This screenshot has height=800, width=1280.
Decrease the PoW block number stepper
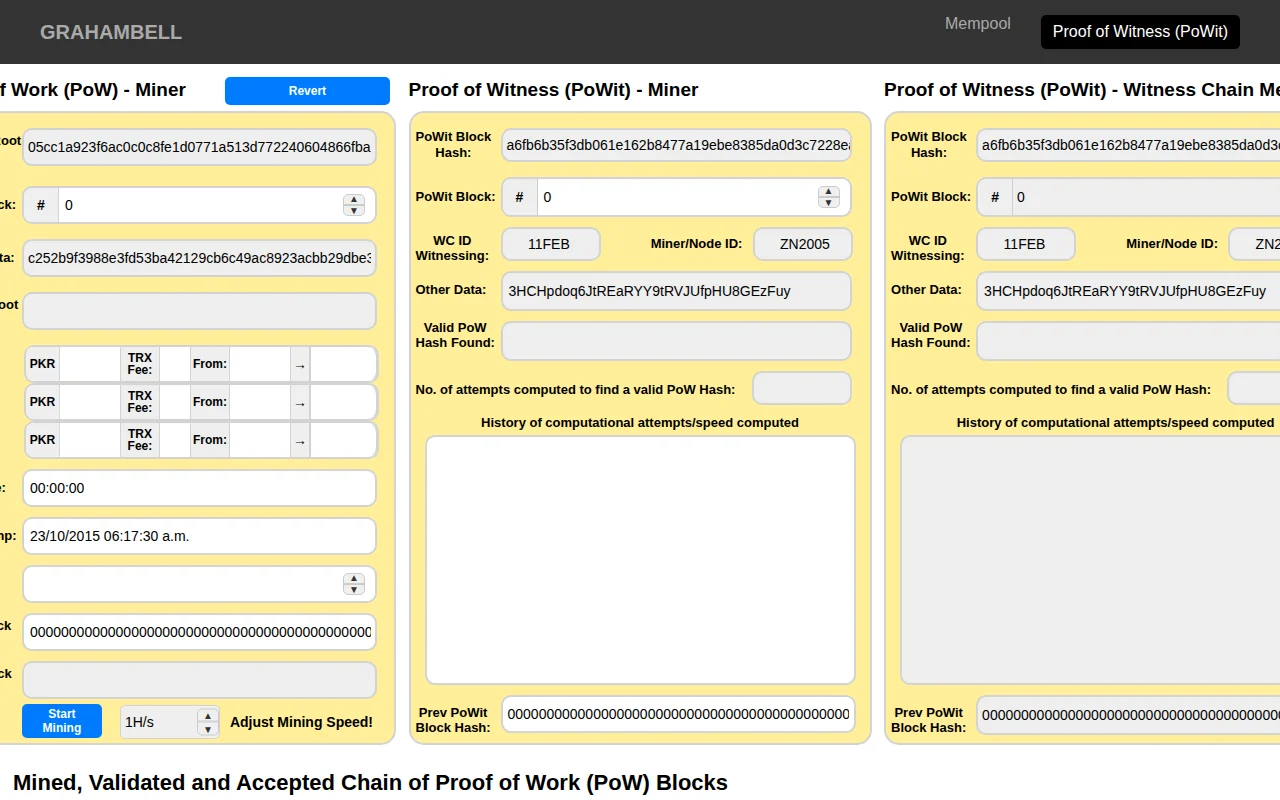(x=354, y=210)
